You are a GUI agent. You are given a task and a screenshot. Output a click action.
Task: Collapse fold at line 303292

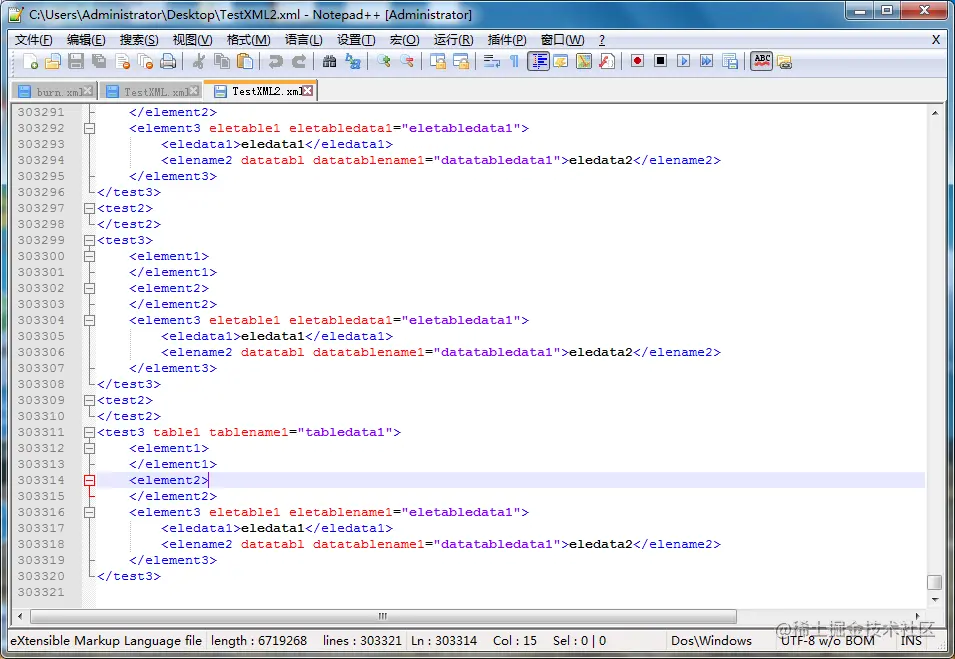coord(90,129)
